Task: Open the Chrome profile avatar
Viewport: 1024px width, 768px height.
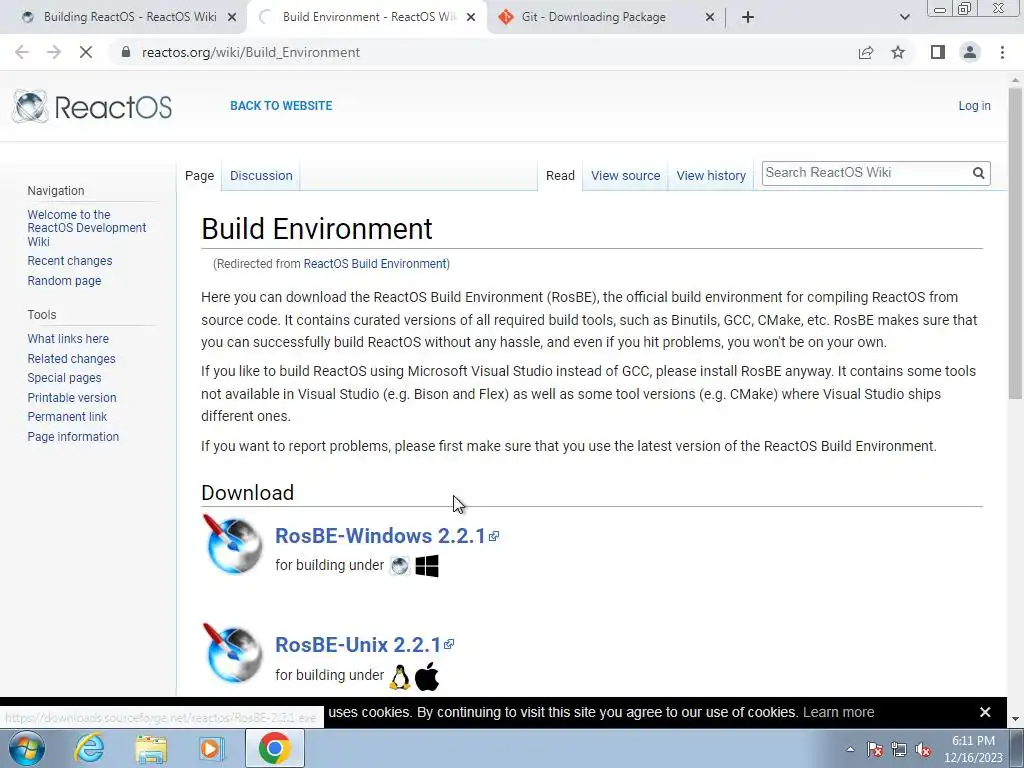Action: [970, 52]
